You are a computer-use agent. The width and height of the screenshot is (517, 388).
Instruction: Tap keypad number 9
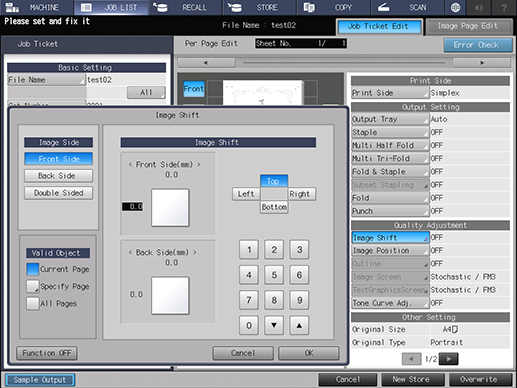click(x=299, y=300)
